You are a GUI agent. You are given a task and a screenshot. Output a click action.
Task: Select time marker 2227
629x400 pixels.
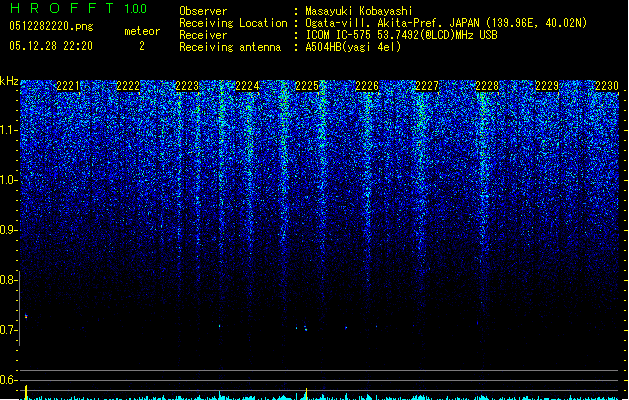point(427,86)
